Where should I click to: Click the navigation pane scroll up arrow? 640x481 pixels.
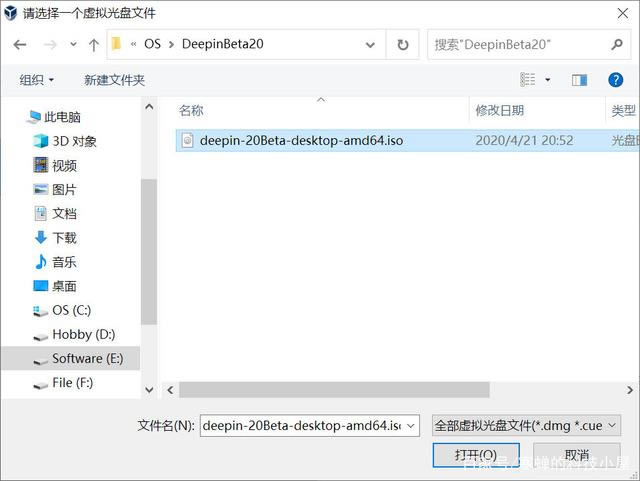click(x=149, y=107)
